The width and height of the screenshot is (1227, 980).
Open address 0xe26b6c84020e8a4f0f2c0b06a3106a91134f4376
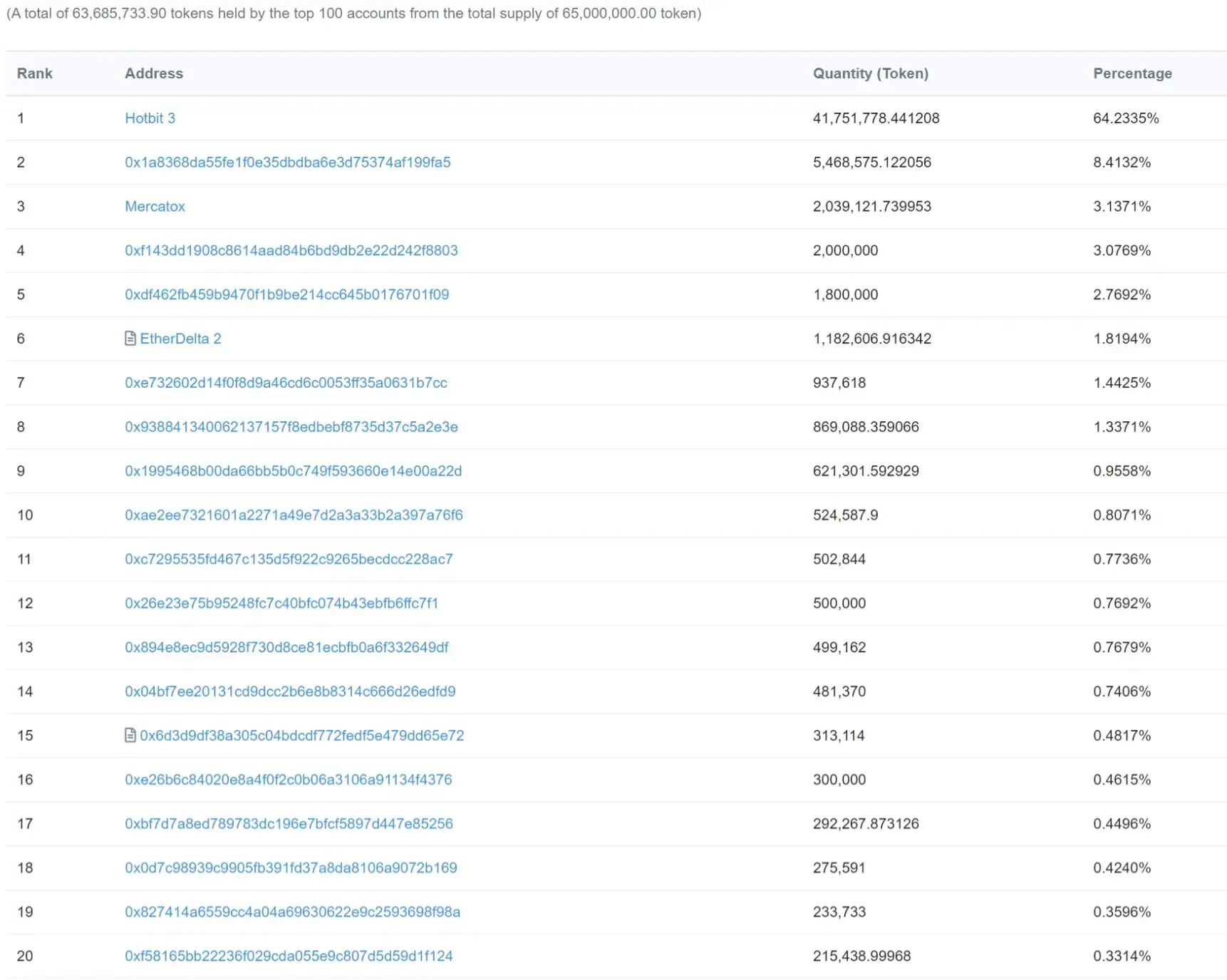[289, 780]
